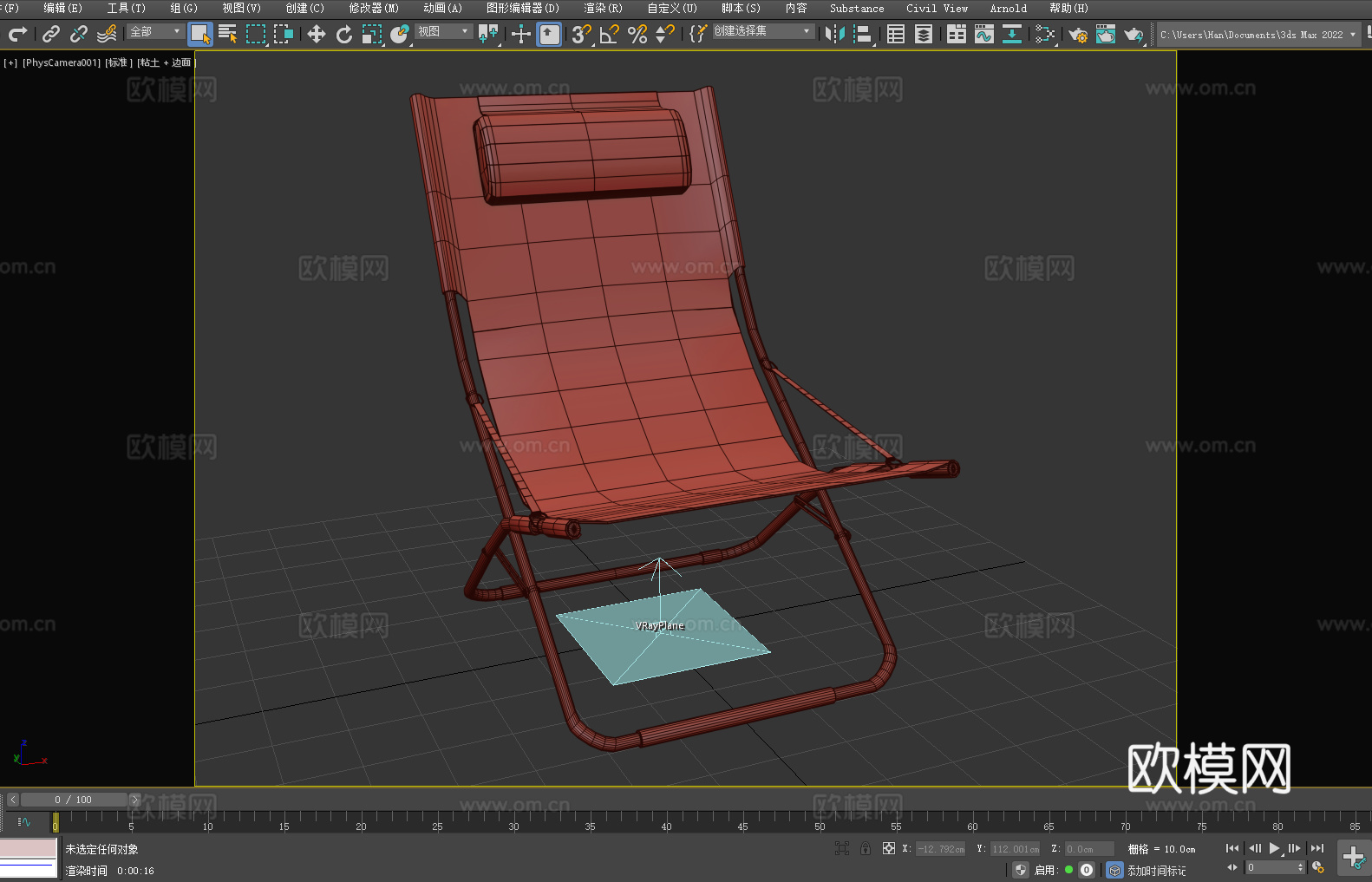Click the time slider 0 / 100 handle
Image resolution: width=1372 pixels, height=882 pixels.
tap(74, 800)
